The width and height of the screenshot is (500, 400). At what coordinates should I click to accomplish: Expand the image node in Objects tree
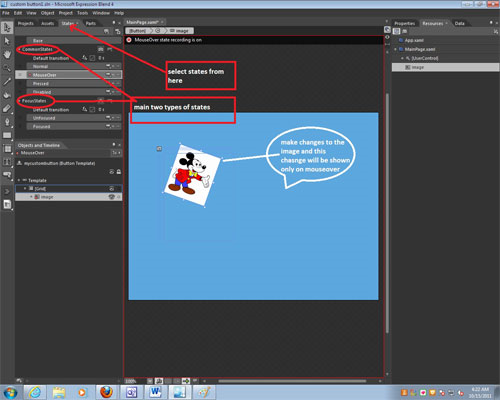click(x=31, y=197)
